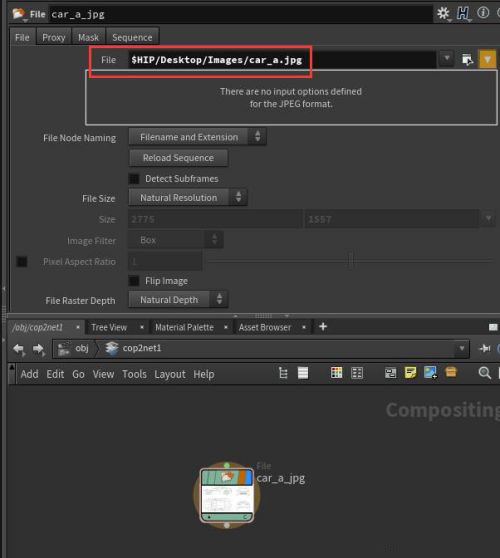This screenshot has height=558, width=500.
Task: Open the View menu in network editor
Action: (x=103, y=374)
